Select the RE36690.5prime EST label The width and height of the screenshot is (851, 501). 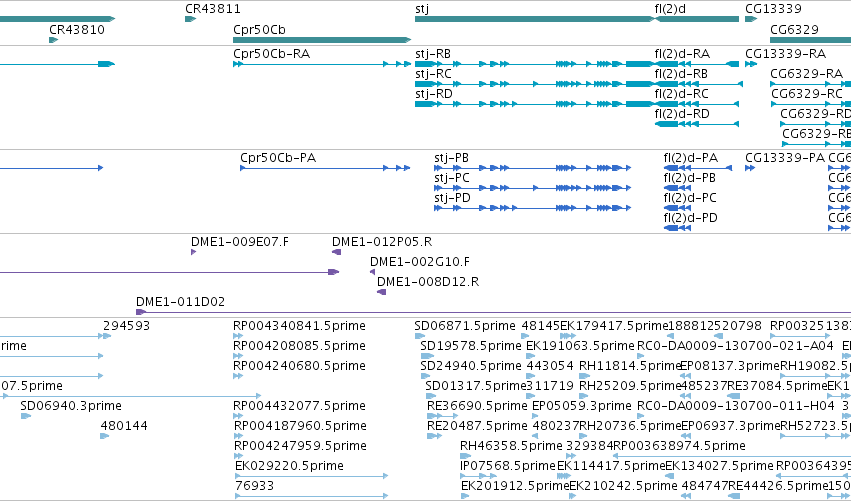[477, 406]
